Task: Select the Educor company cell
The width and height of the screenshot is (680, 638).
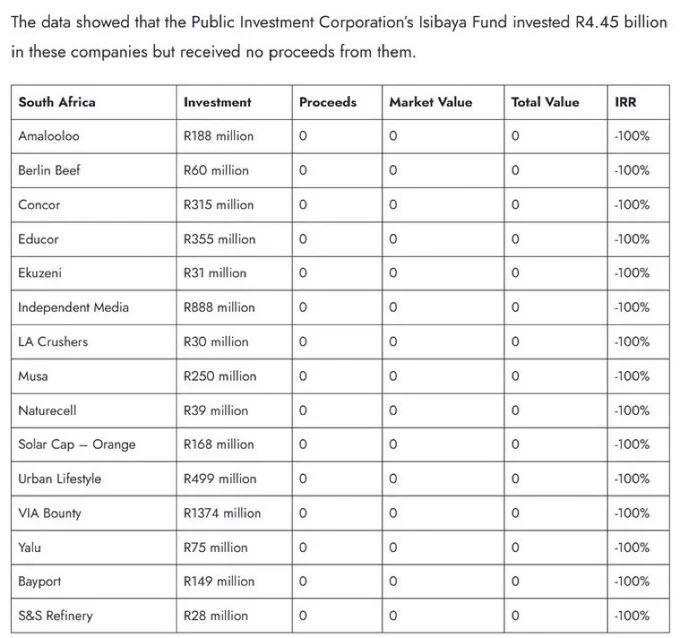Action: pyautogui.click(x=94, y=239)
